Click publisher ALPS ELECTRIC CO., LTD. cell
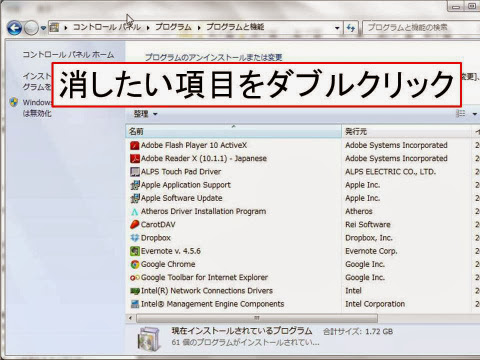Viewport: 480px width, 360px height. point(390,172)
